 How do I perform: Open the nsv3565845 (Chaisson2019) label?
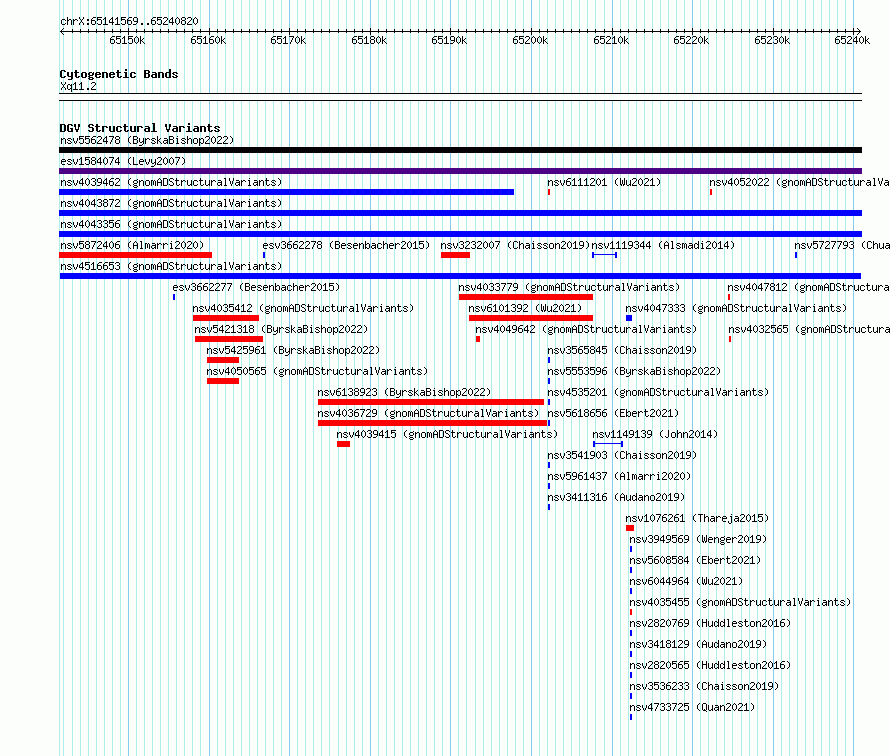[622, 350]
